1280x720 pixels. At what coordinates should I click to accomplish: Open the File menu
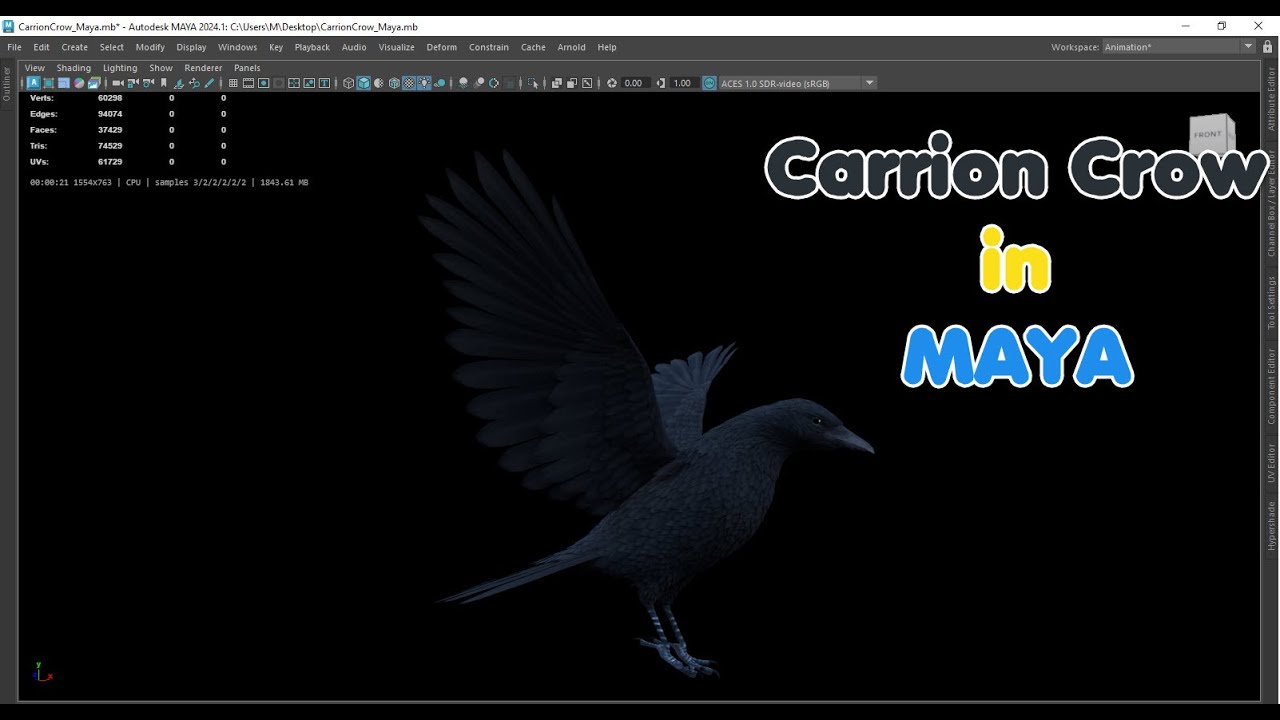(x=14, y=47)
